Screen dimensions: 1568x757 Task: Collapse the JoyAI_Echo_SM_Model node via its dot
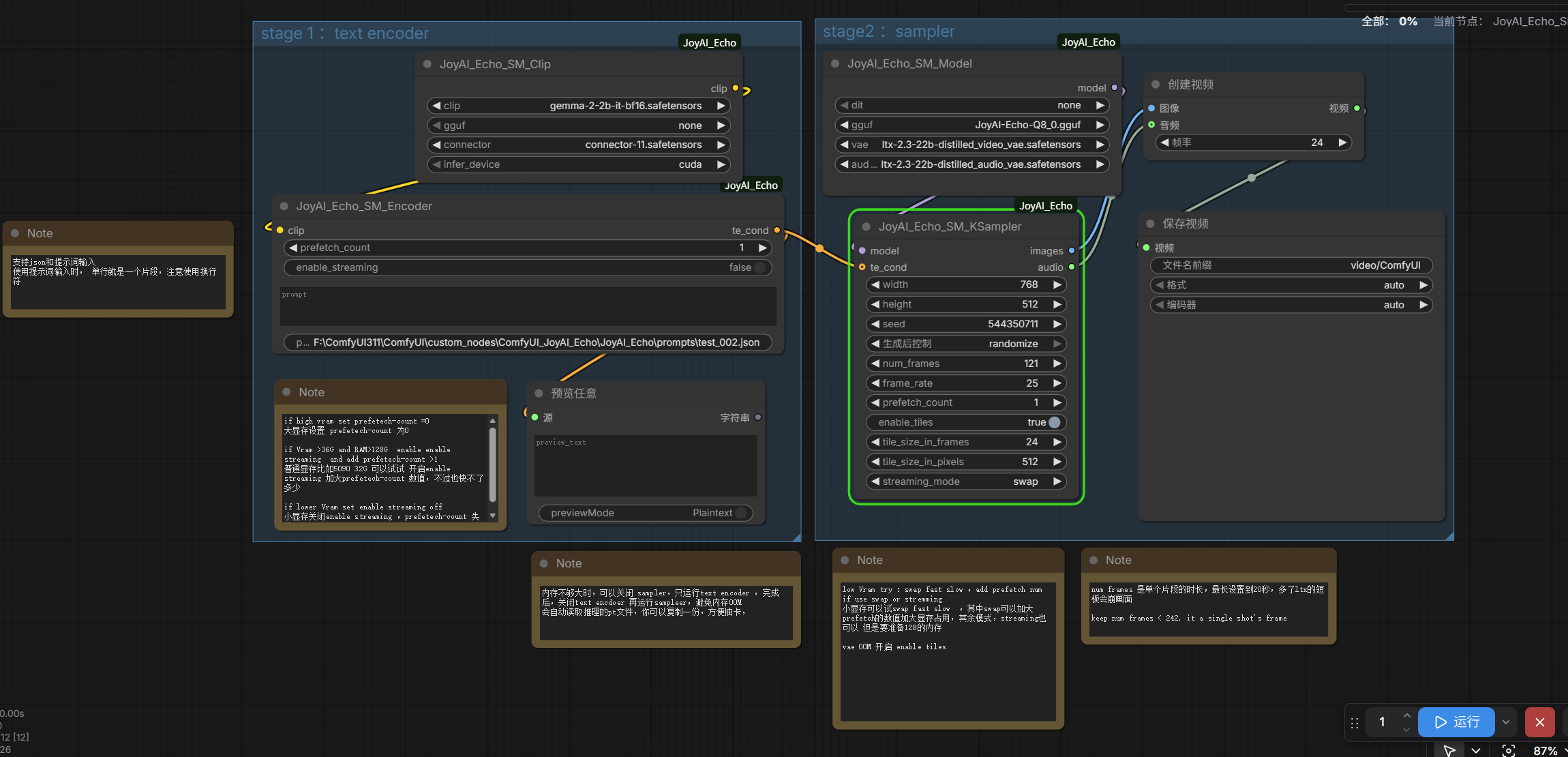coord(835,63)
